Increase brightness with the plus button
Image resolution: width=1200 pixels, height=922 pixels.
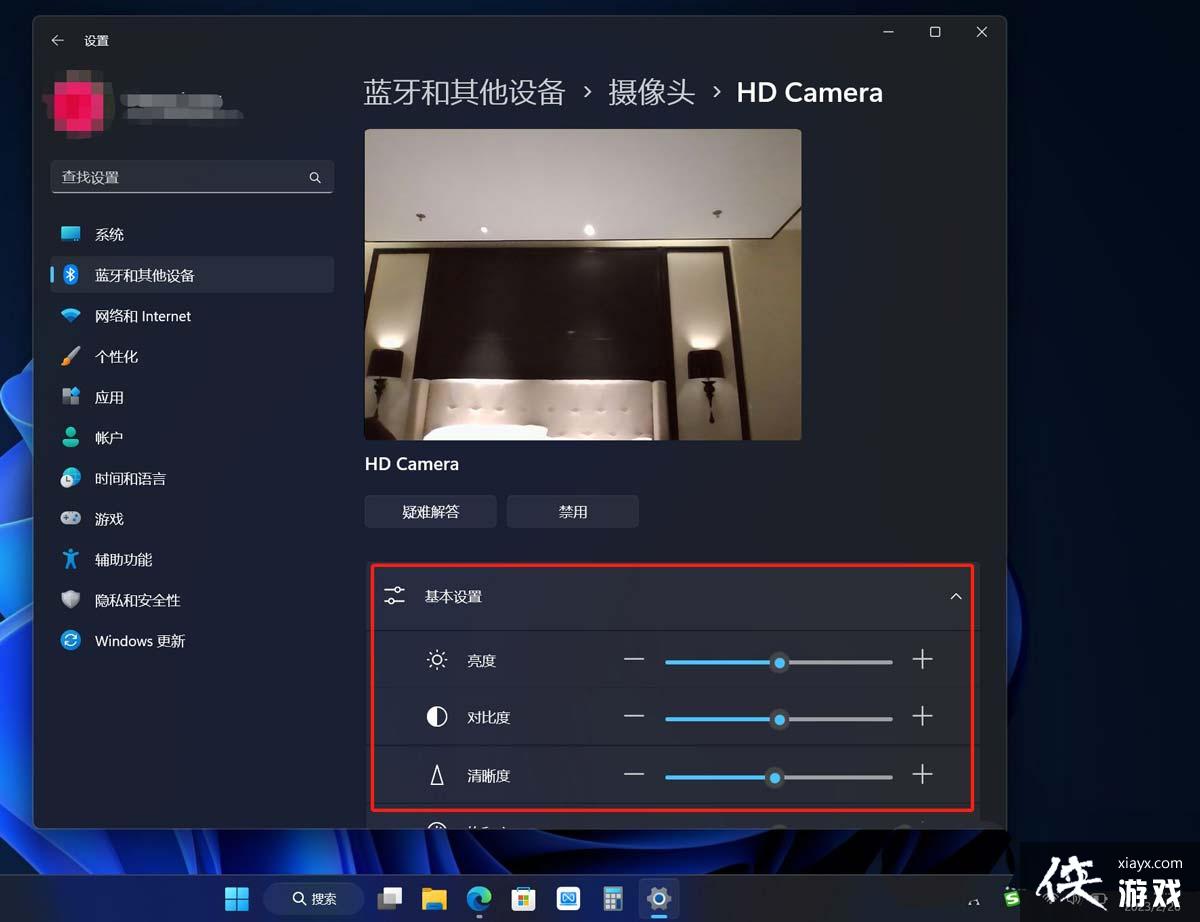point(922,660)
